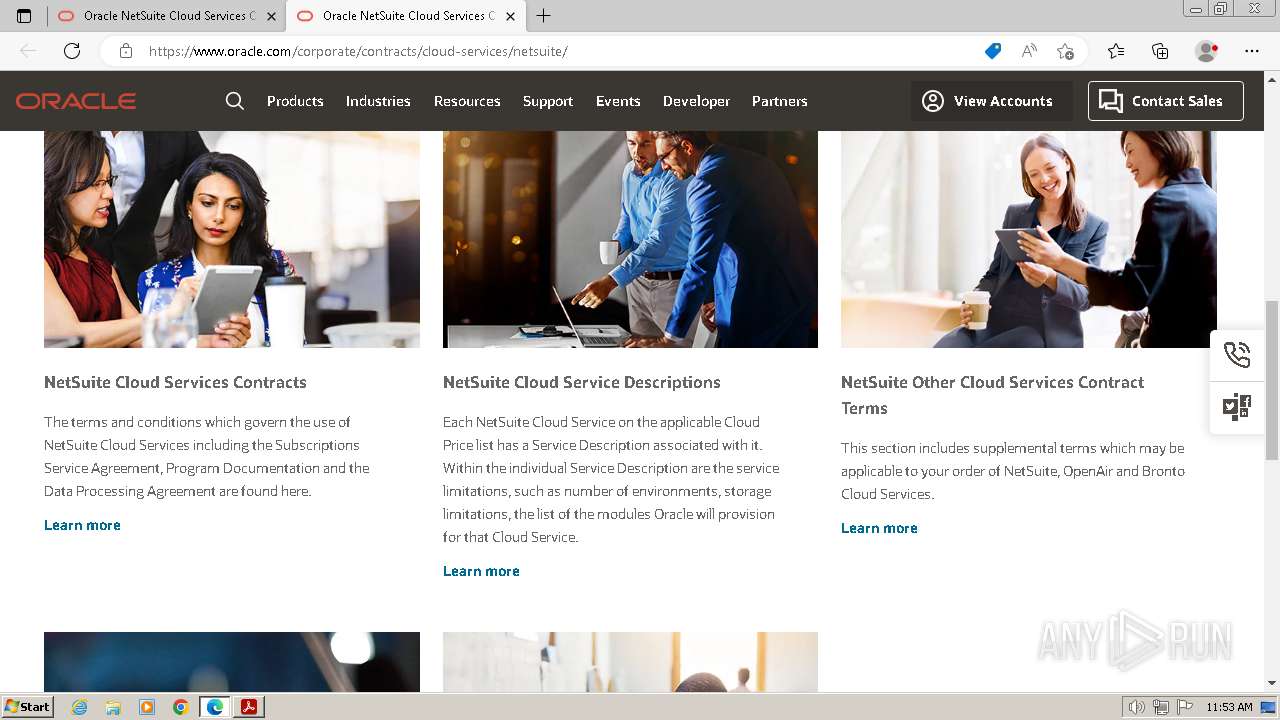Click the women with tablet and coffee photo

click(1028, 239)
